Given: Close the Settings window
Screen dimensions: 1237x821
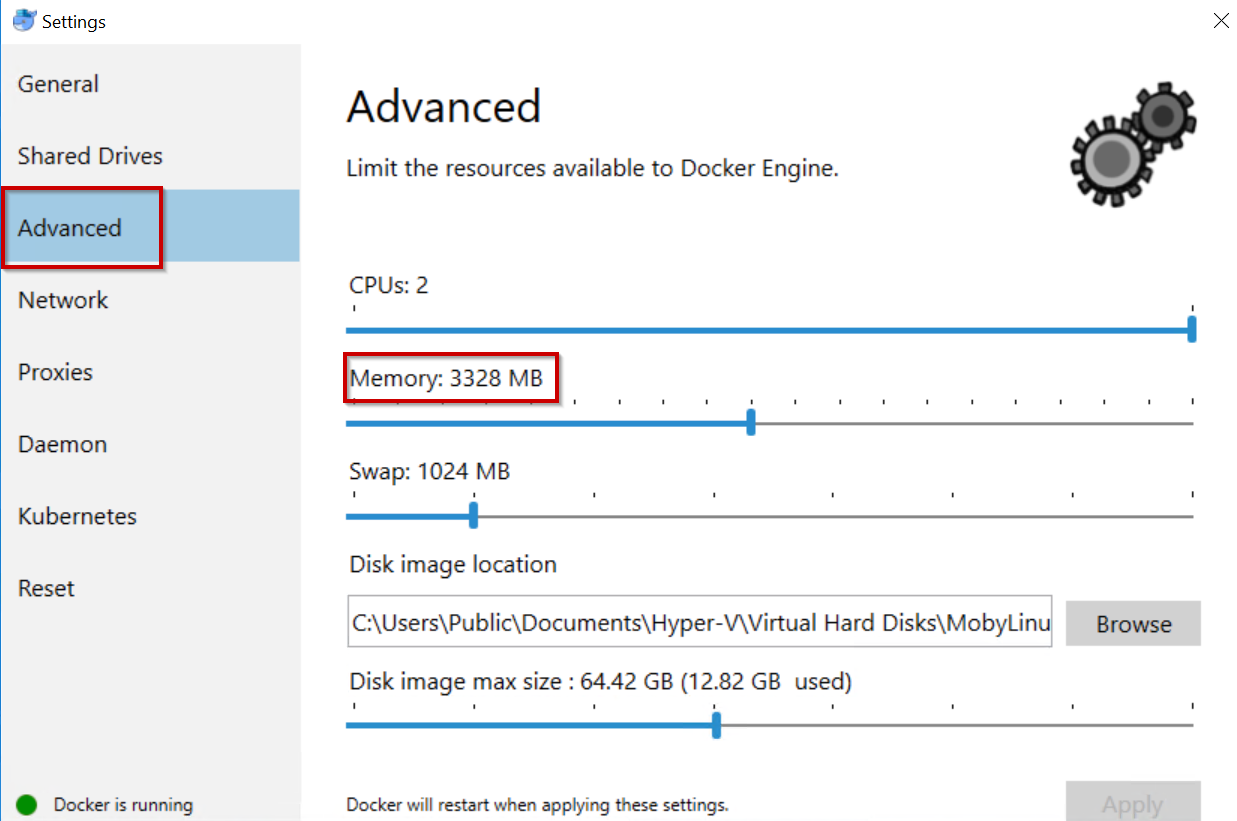Looking at the screenshot, I should (x=1220, y=21).
